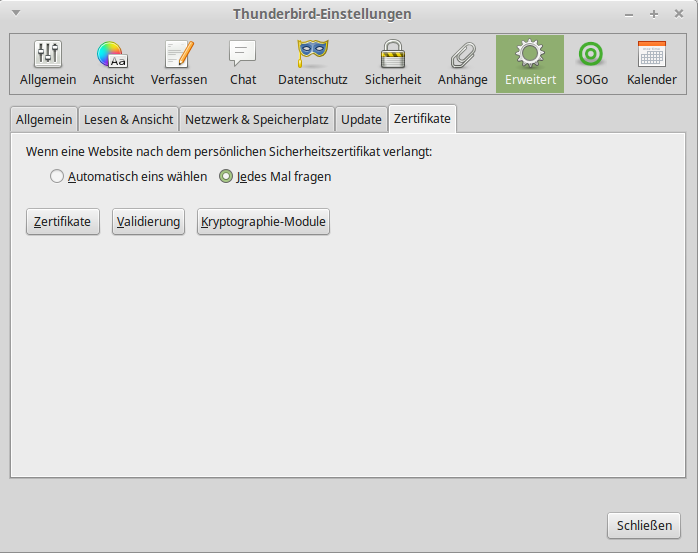Switch to the Update tab
Image resolution: width=698 pixels, height=553 pixels.
click(x=361, y=119)
